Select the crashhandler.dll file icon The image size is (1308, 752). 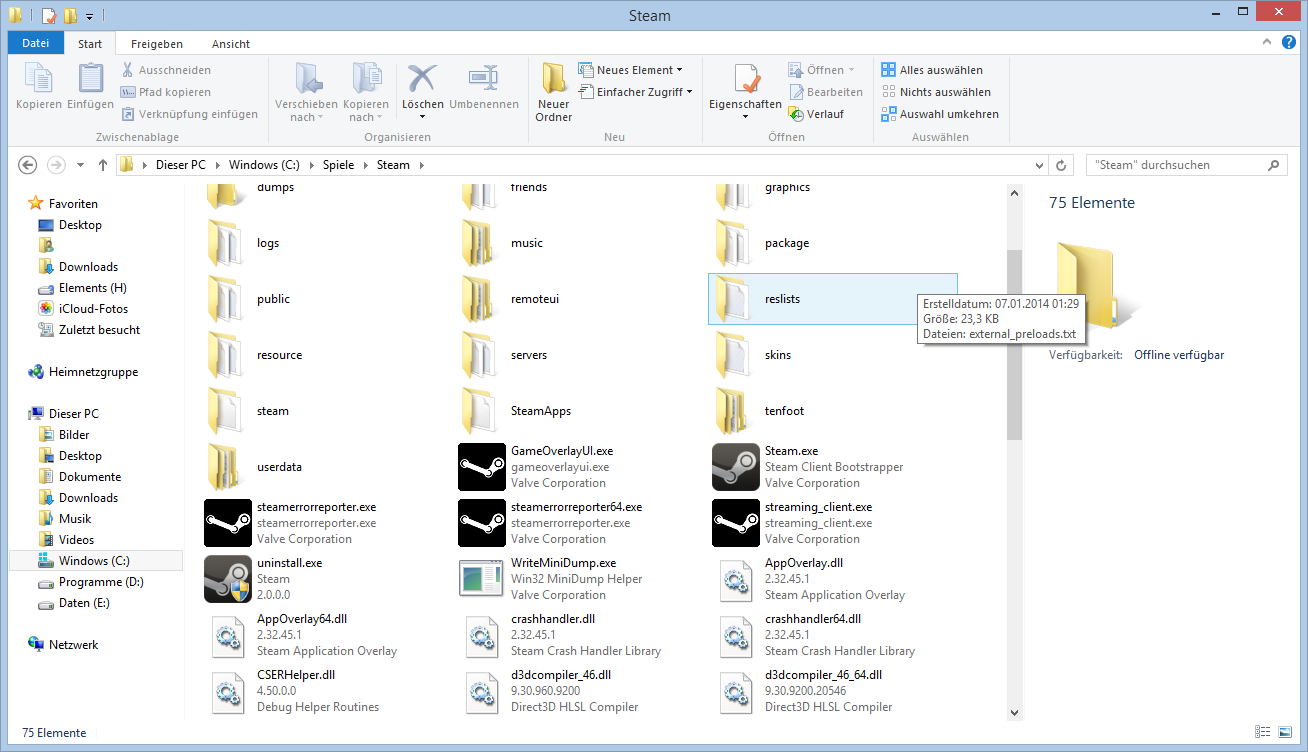(x=482, y=635)
